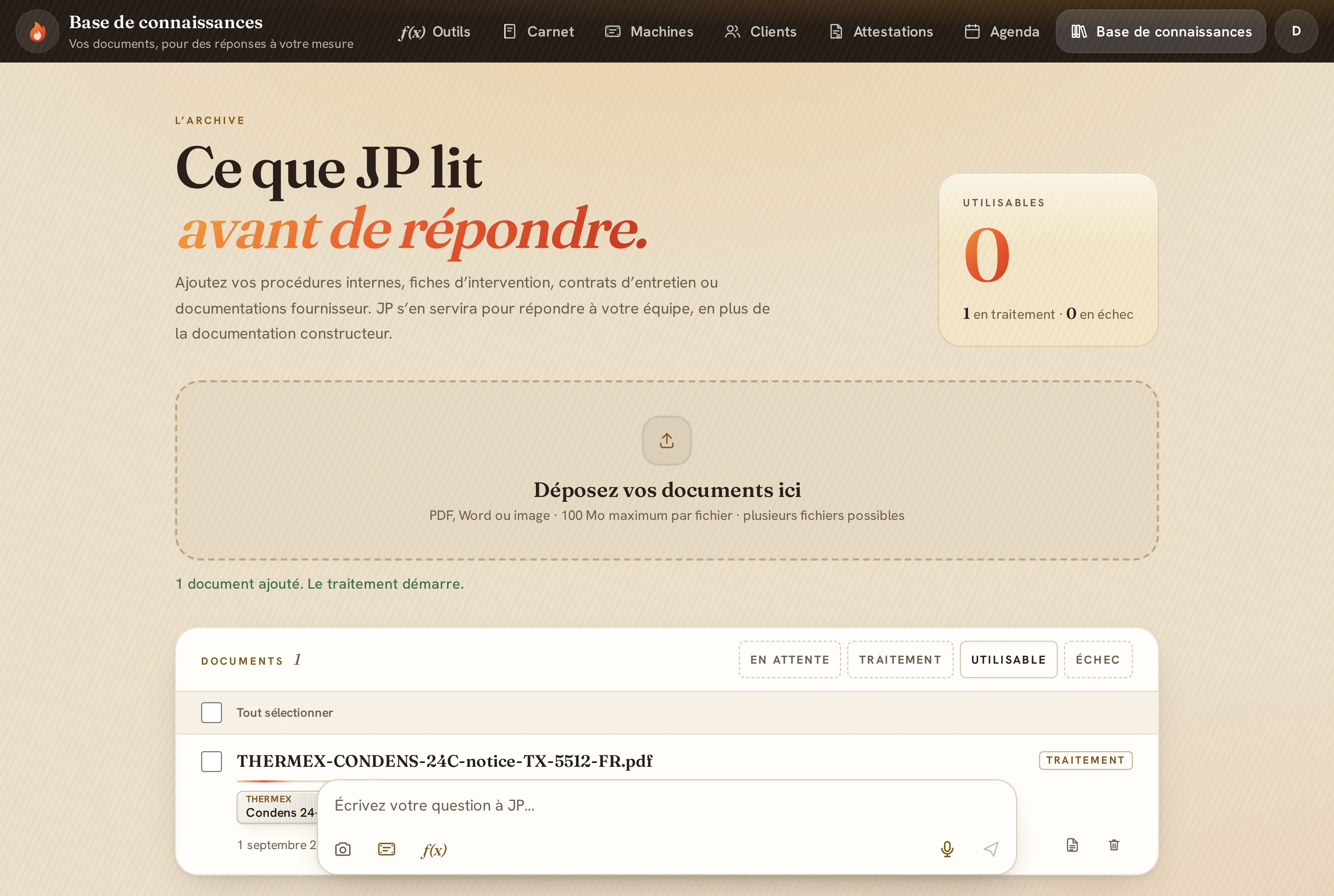
Task: Click '1 document ajouté' status message
Action: pyautogui.click(x=320, y=583)
